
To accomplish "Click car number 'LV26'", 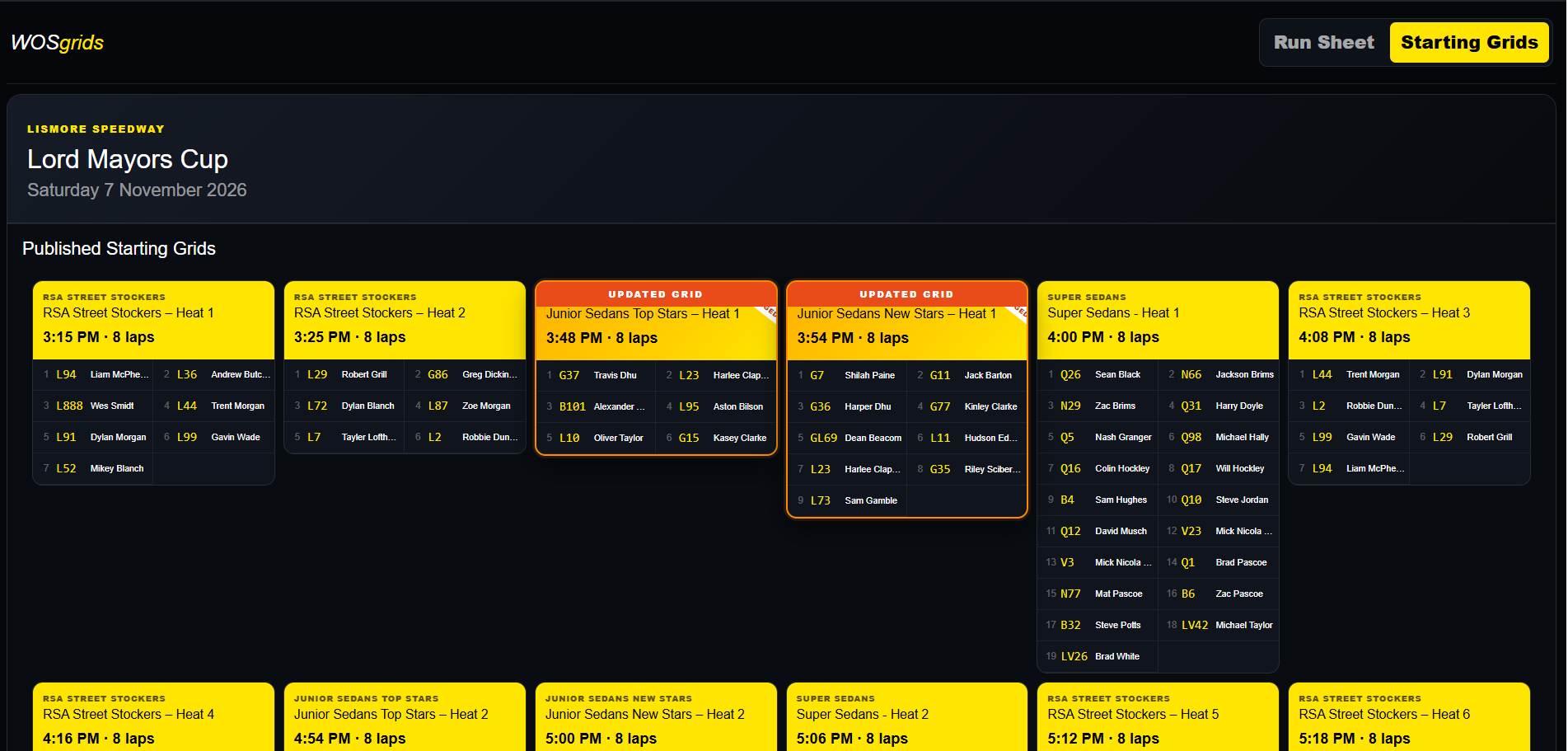I will tap(1074, 656).
